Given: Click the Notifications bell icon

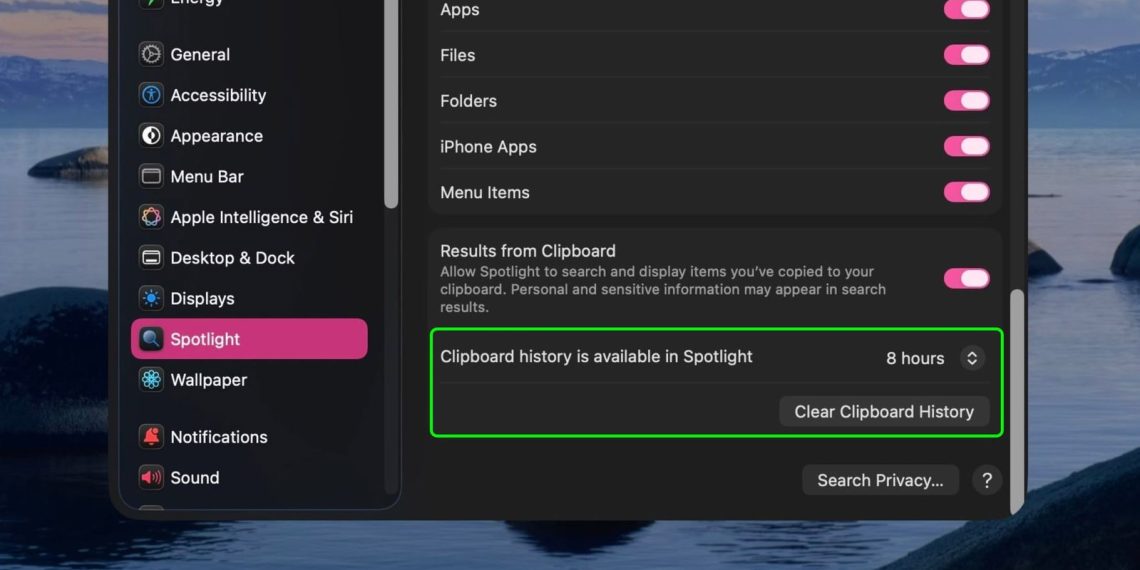Looking at the screenshot, I should point(151,437).
